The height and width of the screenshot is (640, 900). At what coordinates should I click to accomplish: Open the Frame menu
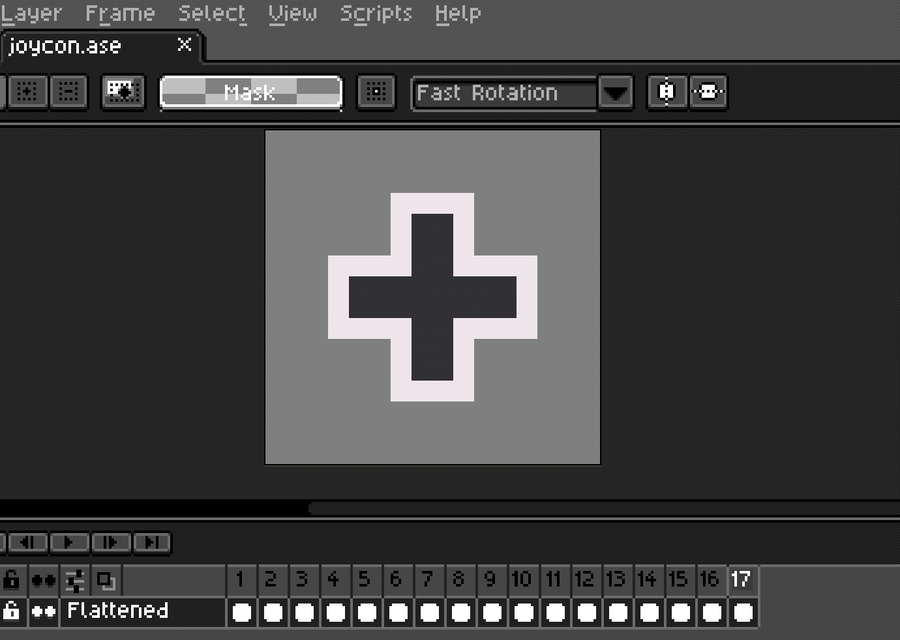(x=120, y=13)
